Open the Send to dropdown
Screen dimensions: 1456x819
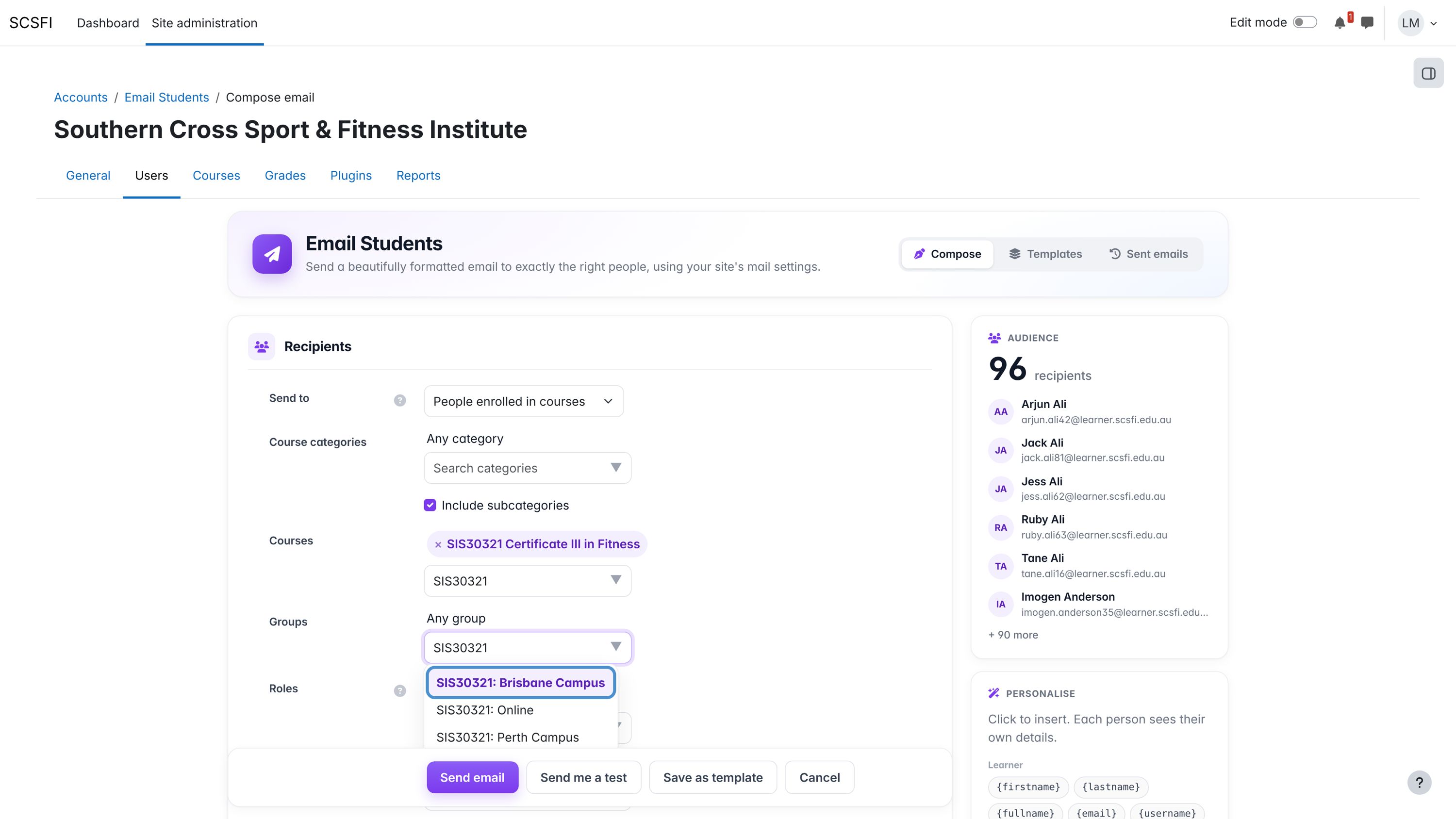pyautogui.click(x=523, y=401)
